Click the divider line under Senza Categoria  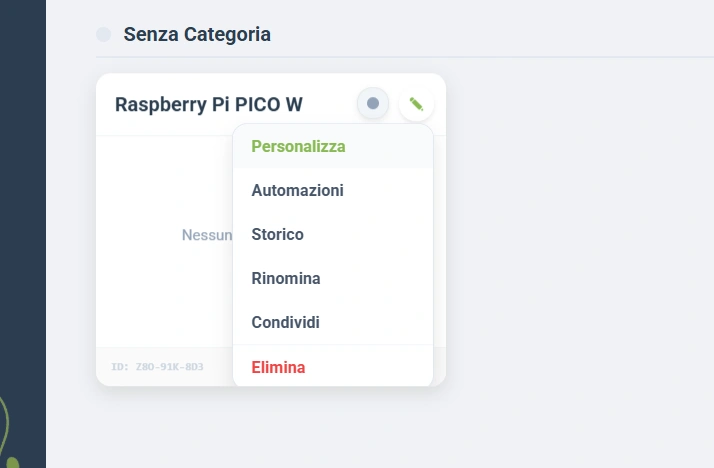405,57
